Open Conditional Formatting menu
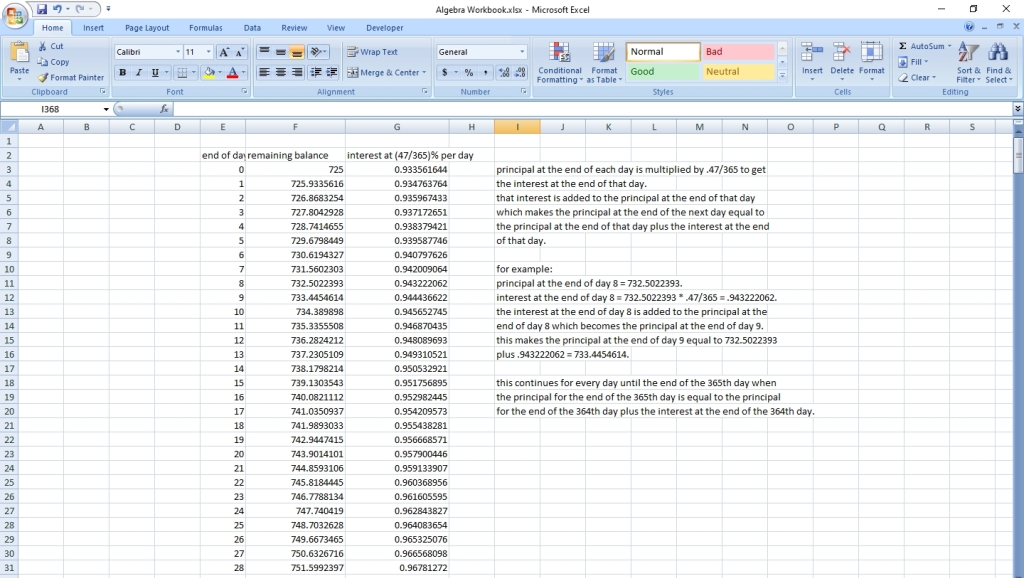The image size is (1024, 578). click(x=560, y=63)
